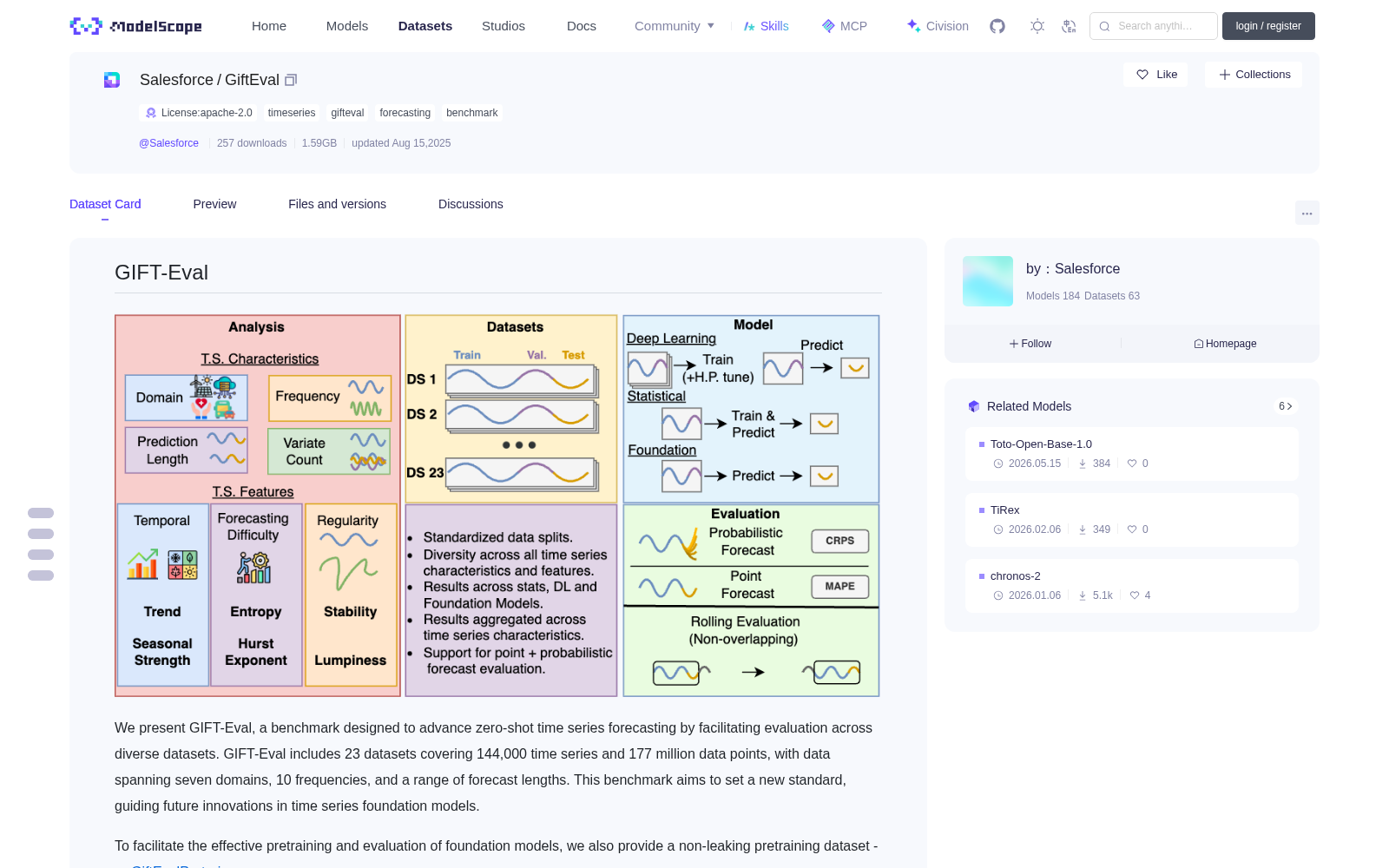
Task: Click the timeseries tag
Action: coord(292,113)
